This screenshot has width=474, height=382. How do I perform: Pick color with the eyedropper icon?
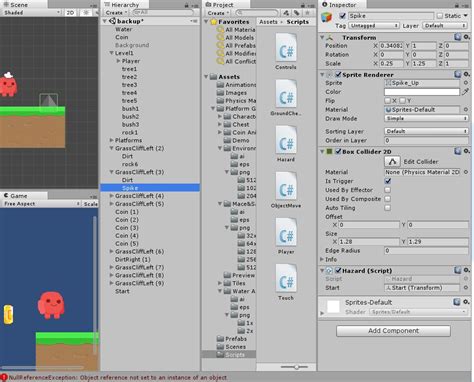(x=466, y=92)
